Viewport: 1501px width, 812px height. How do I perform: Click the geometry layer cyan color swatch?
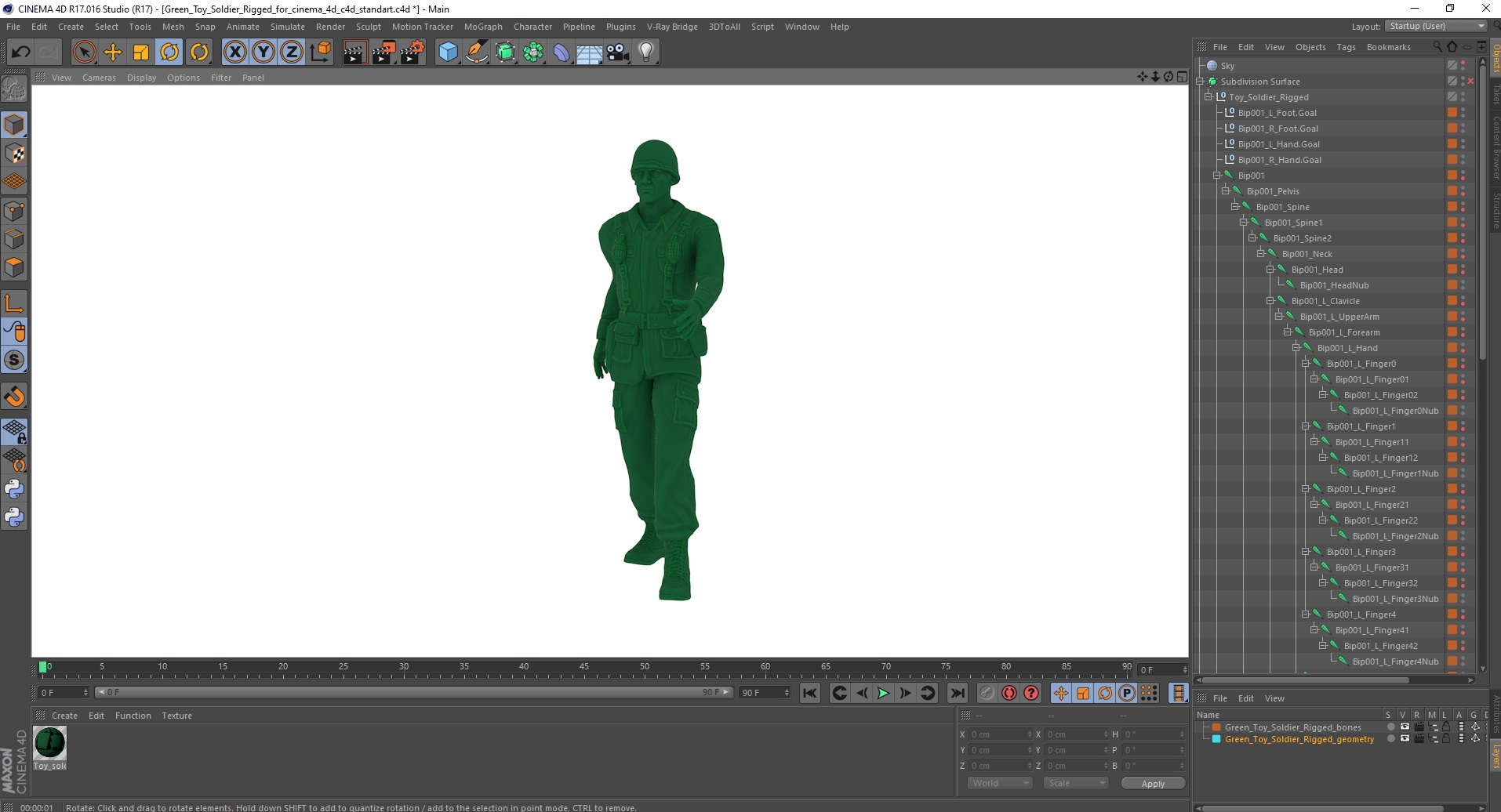click(1216, 739)
